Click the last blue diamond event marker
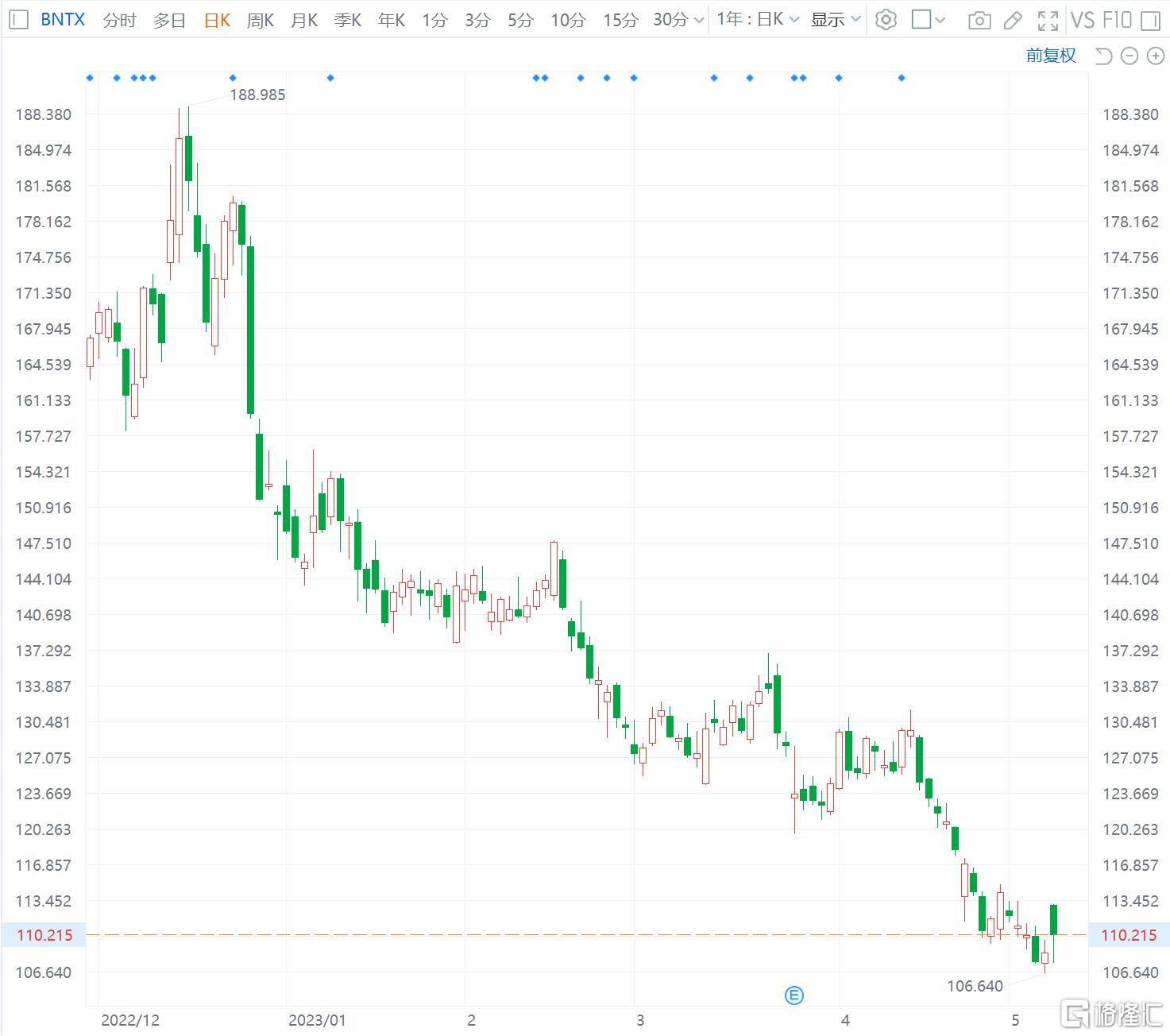1170x1036 pixels. tap(902, 78)
